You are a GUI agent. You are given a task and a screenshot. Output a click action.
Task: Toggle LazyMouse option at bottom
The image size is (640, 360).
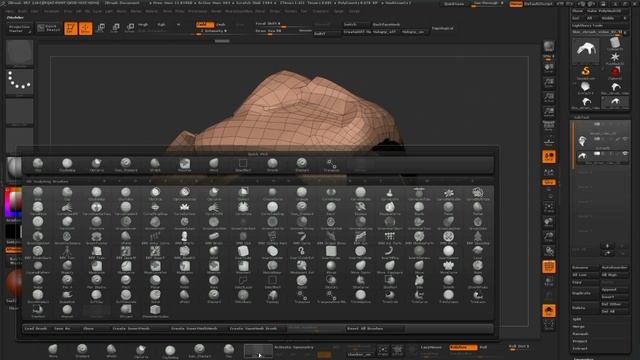pos(431,347)
